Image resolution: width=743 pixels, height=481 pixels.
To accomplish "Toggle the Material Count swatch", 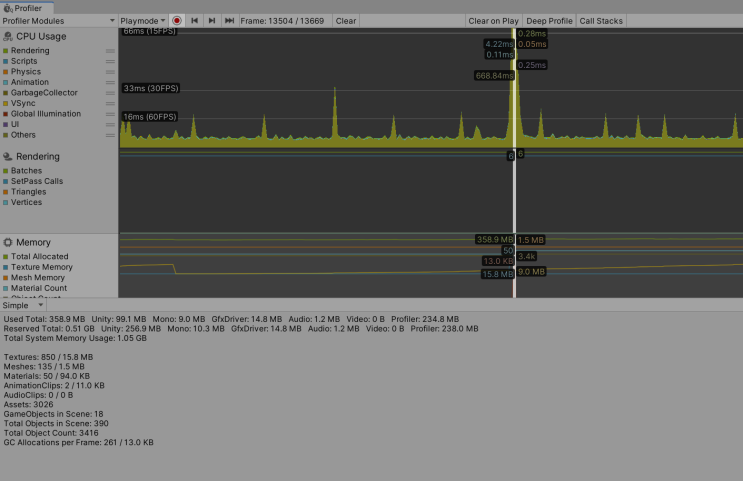I will pos(6,288).
